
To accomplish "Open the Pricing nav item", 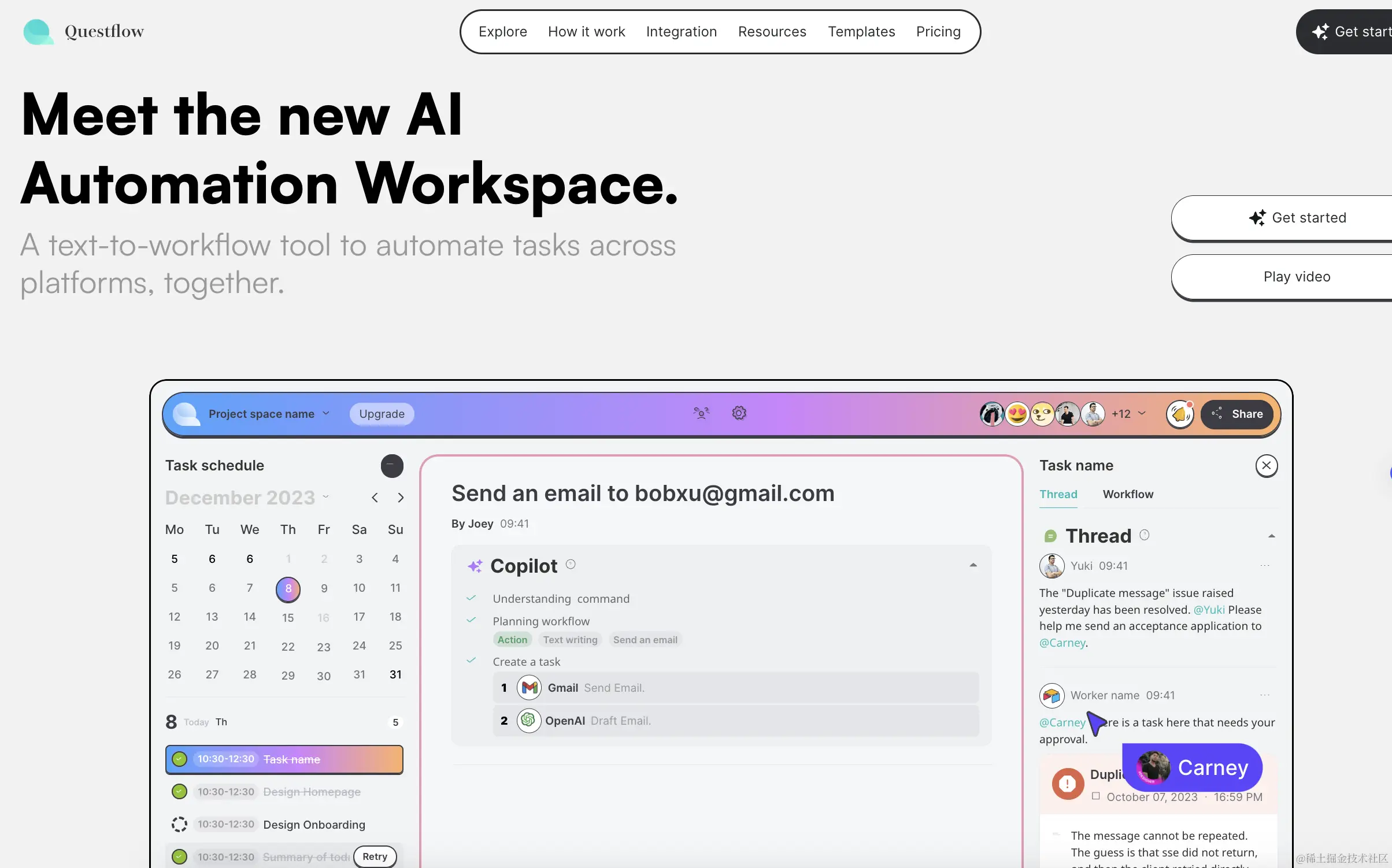I will (x=938, y=32).
